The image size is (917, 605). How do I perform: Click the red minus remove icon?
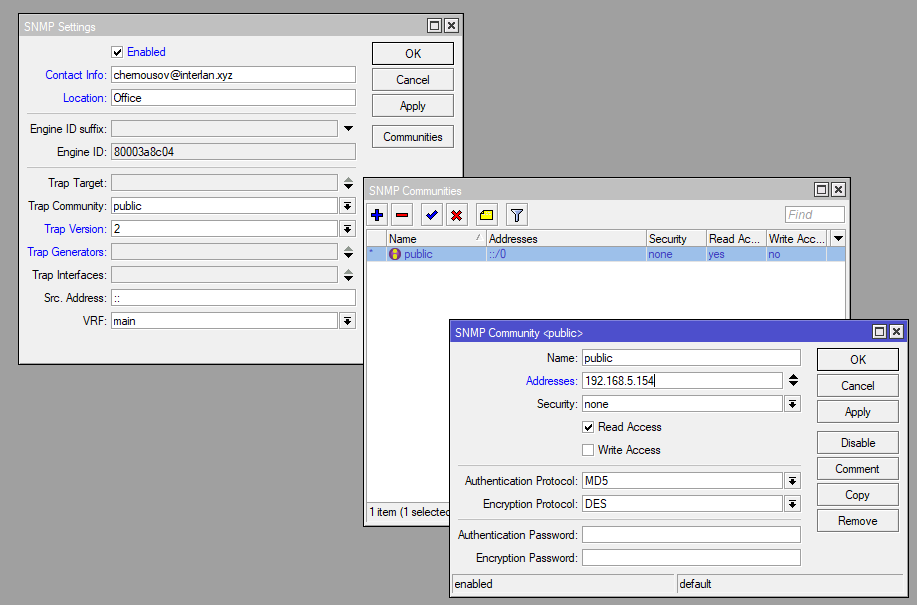click(401, 215)
